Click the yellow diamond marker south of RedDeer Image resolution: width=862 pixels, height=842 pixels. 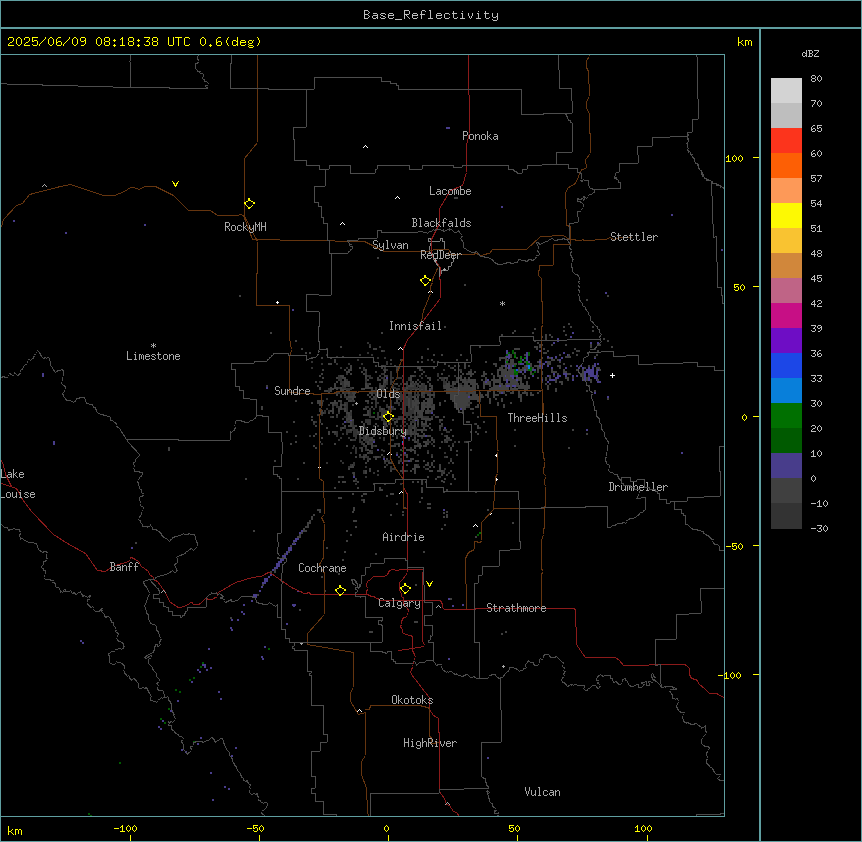point(426,281)
